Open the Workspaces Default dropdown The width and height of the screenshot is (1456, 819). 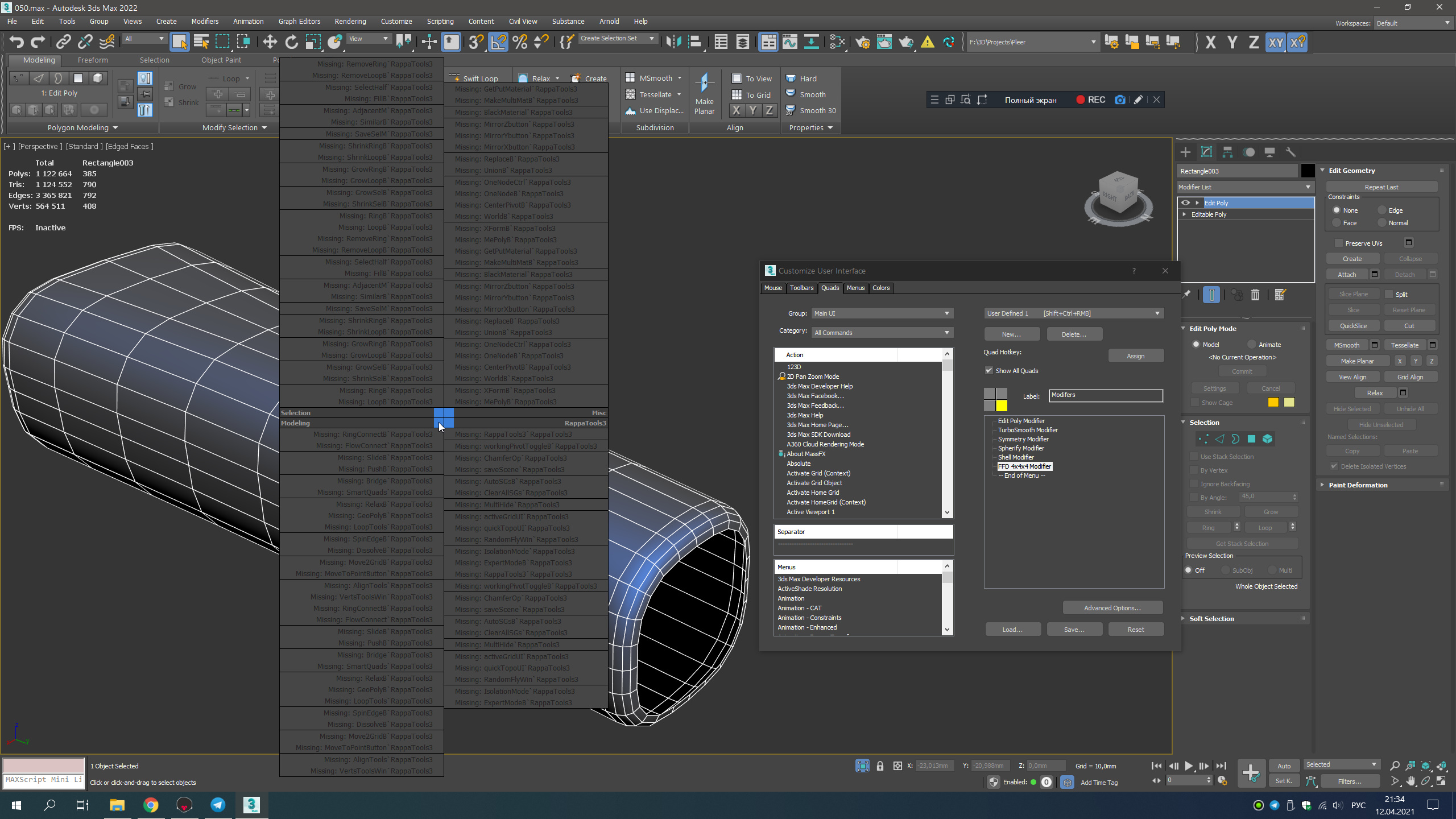click(1413, 23)
